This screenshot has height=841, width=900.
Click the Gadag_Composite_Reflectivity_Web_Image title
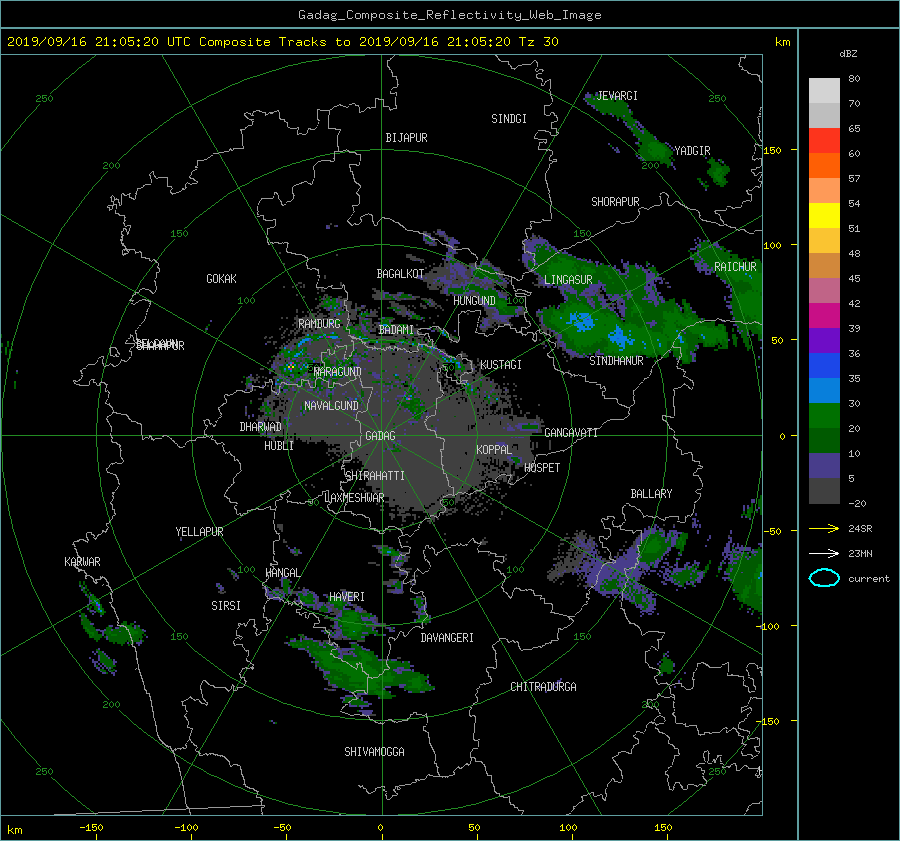coord(449,15)
